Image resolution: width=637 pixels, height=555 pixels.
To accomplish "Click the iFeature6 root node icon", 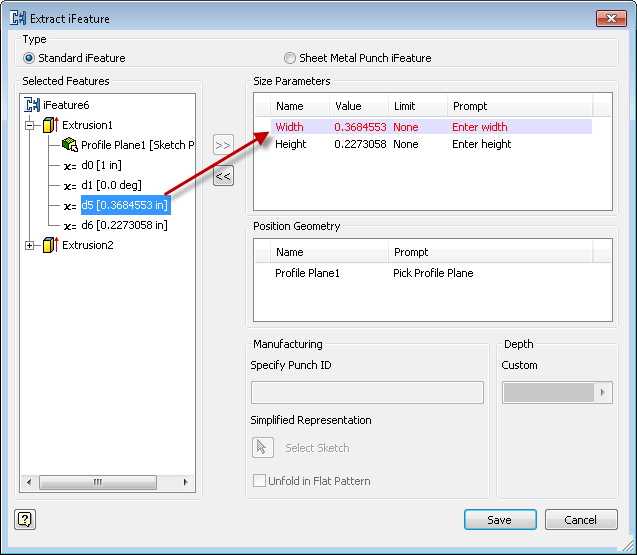I will pos(31,105).
